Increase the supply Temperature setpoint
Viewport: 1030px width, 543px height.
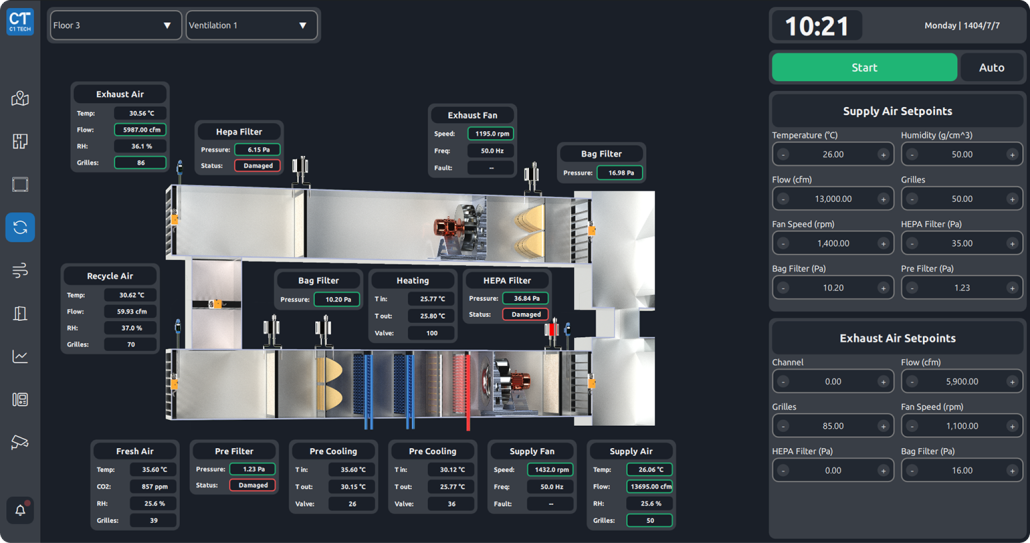point(883,155)
